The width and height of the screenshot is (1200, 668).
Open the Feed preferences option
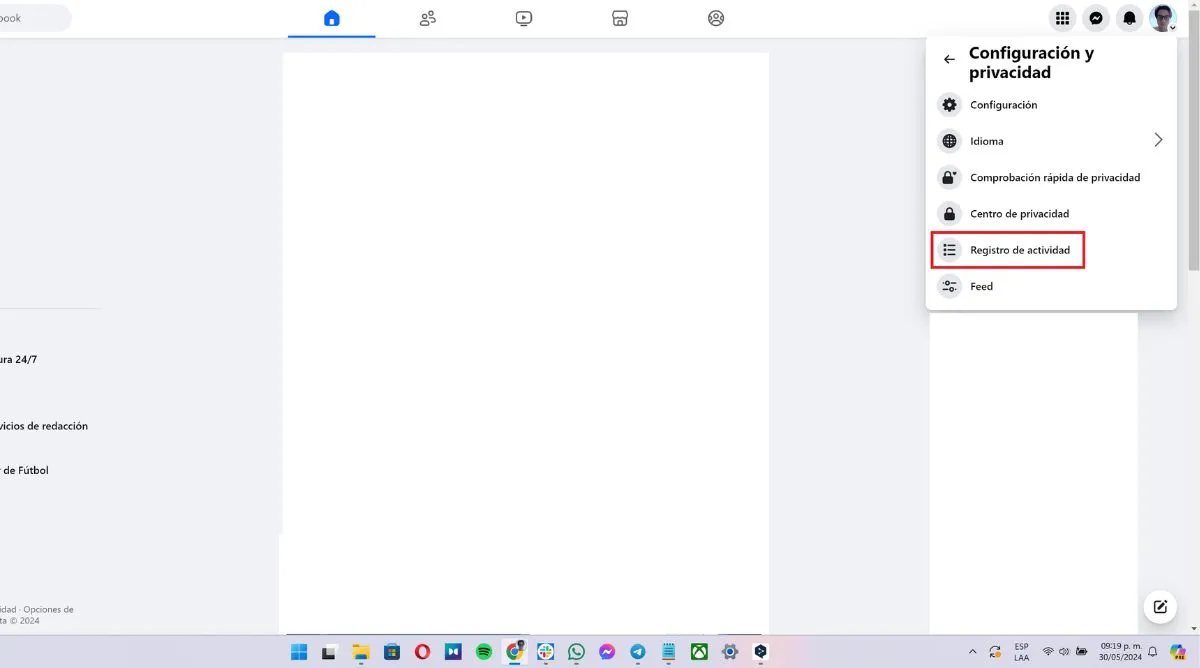981,286
